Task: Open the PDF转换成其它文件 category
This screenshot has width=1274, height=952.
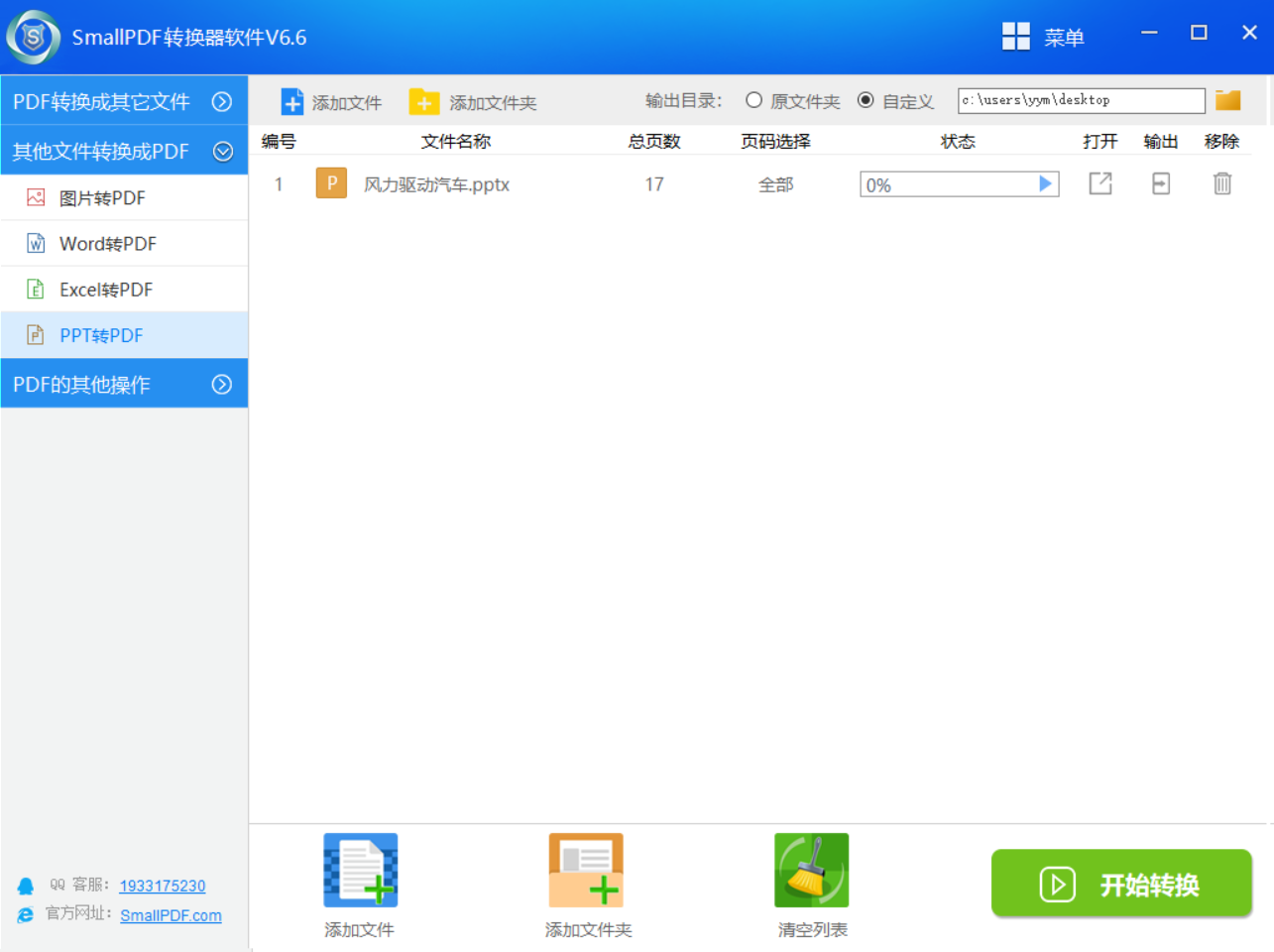Action: click(x=124, y=101)
